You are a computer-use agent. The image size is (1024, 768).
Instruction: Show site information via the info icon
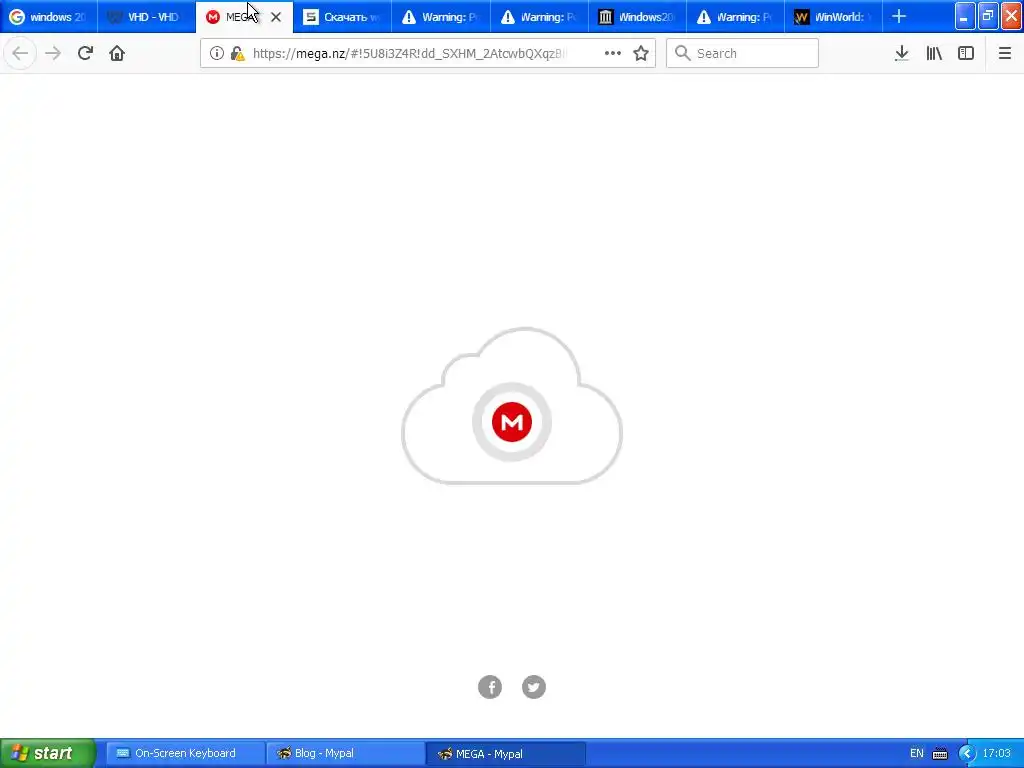click(216, 54)
